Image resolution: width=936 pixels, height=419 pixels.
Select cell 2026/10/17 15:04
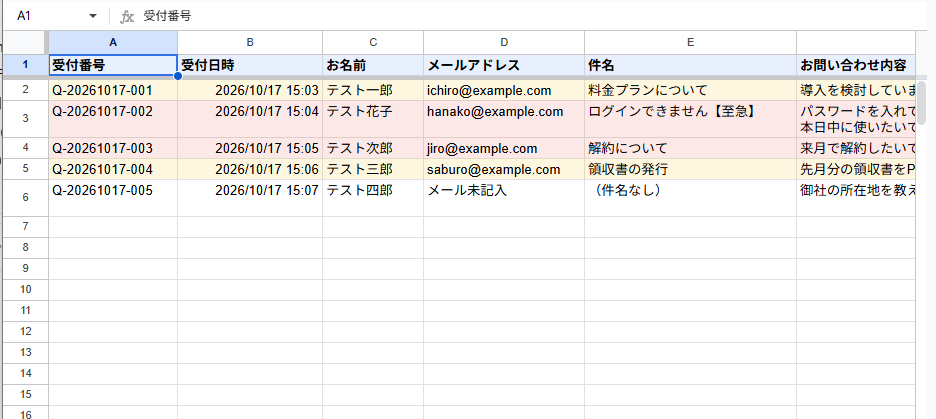coord(250,119)
